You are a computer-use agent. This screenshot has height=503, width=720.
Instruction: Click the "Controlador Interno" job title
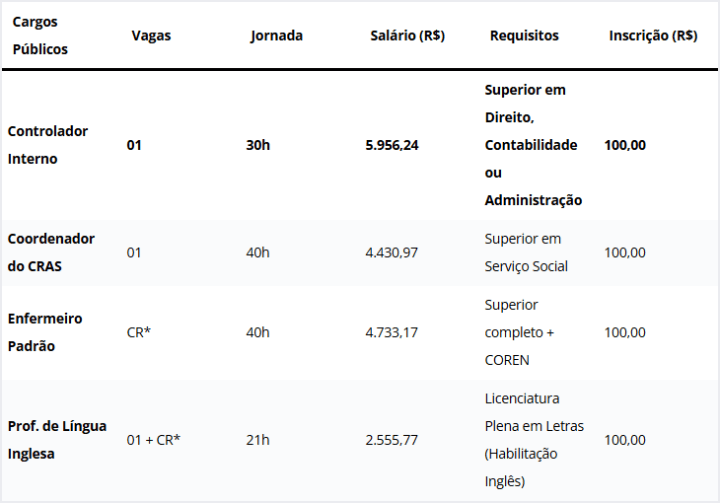(47, 145)
